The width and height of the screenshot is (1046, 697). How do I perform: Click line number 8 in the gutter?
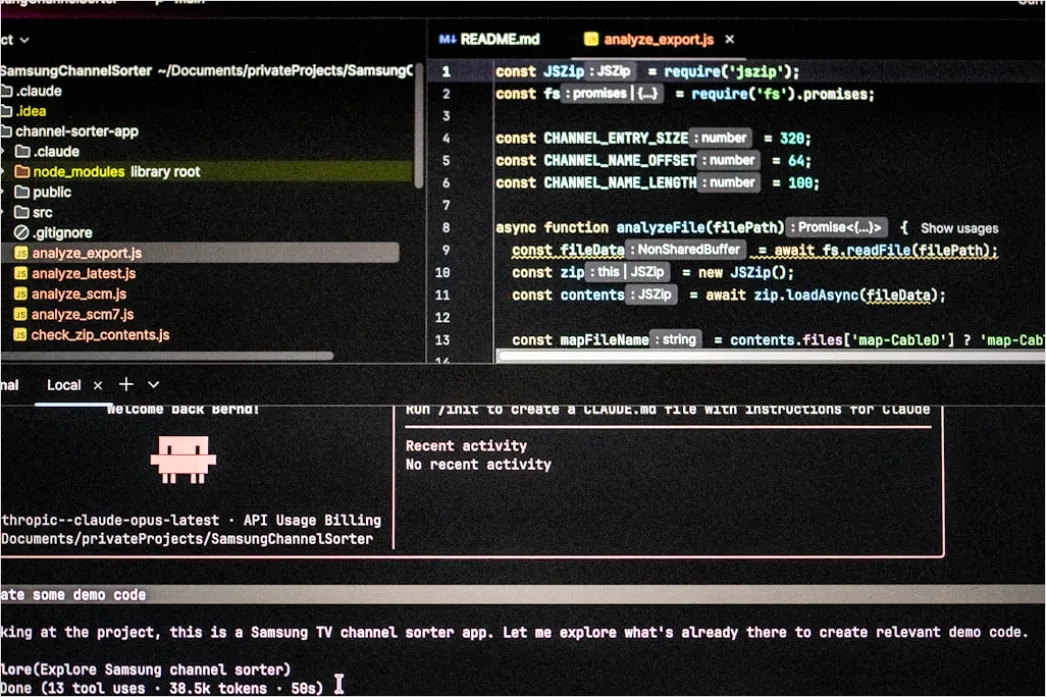[x=446, y=227]
